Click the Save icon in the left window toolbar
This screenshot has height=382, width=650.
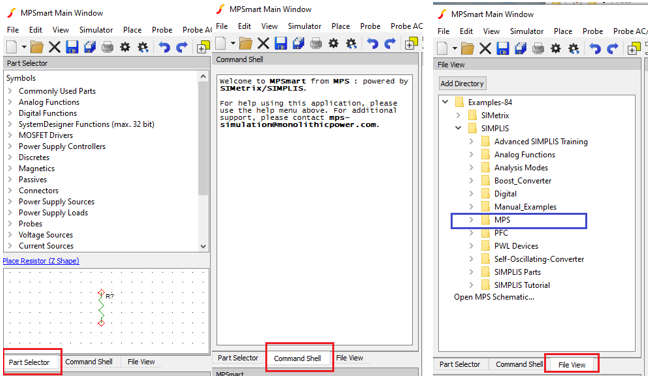pos(72,47)
